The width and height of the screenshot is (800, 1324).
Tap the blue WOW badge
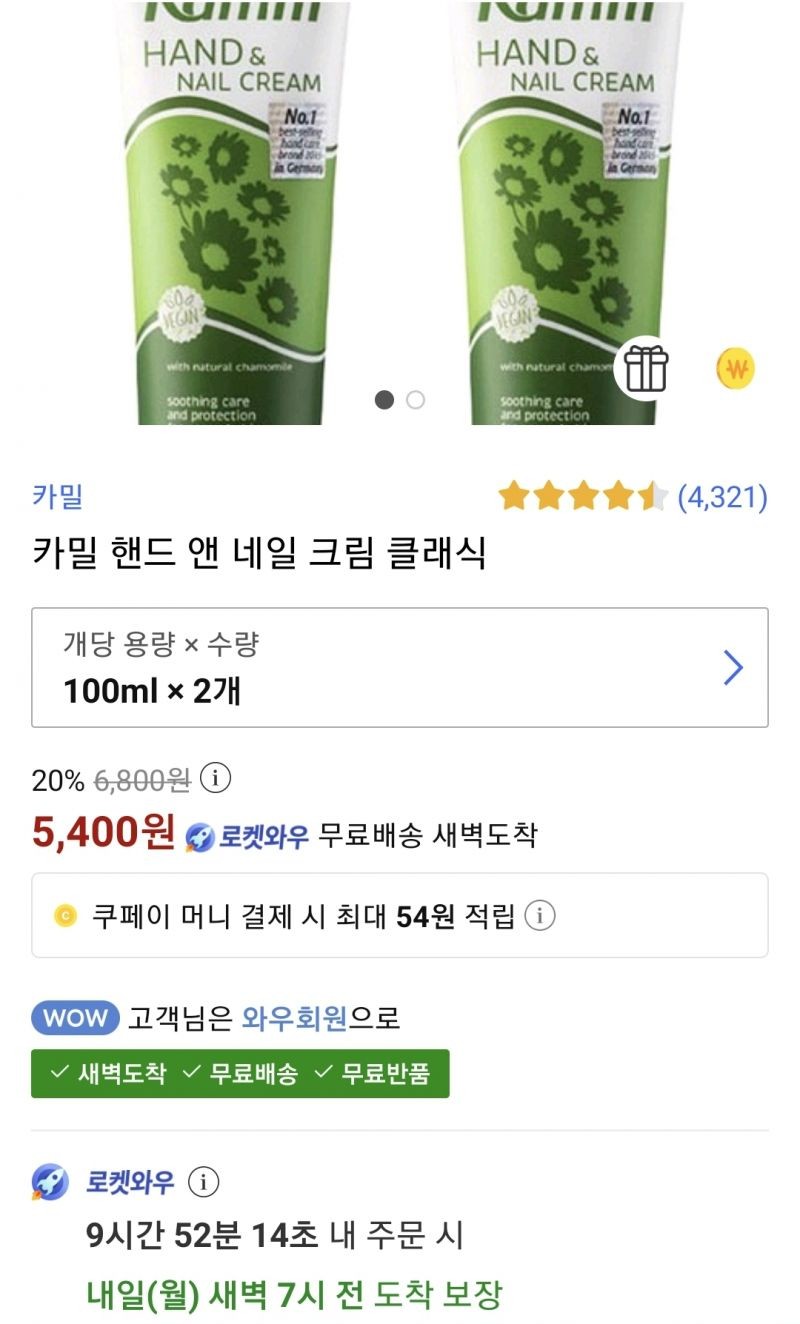[x=75, y=1018]
